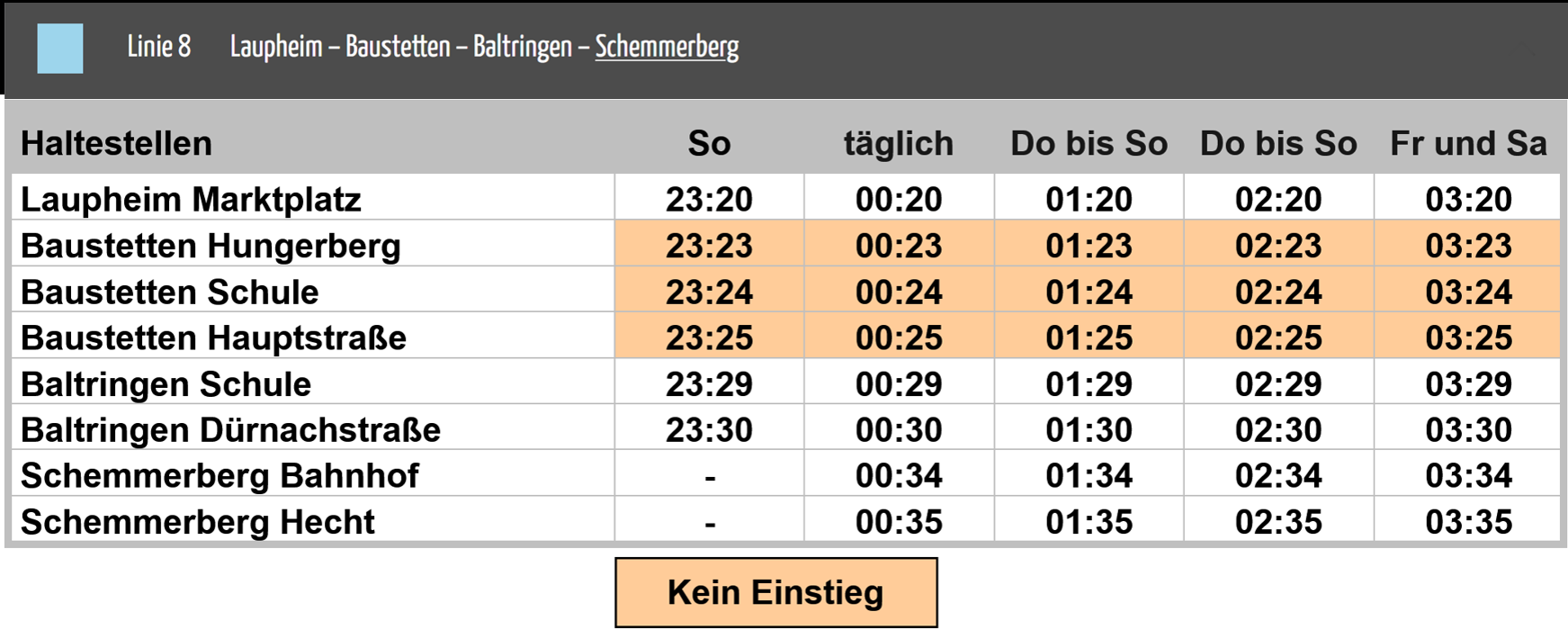The height and width of the screenshot is (630, 1568).
Task: Click the light blue Linie 8 color square
Action: pyautogui.click(x=60, y=49)
